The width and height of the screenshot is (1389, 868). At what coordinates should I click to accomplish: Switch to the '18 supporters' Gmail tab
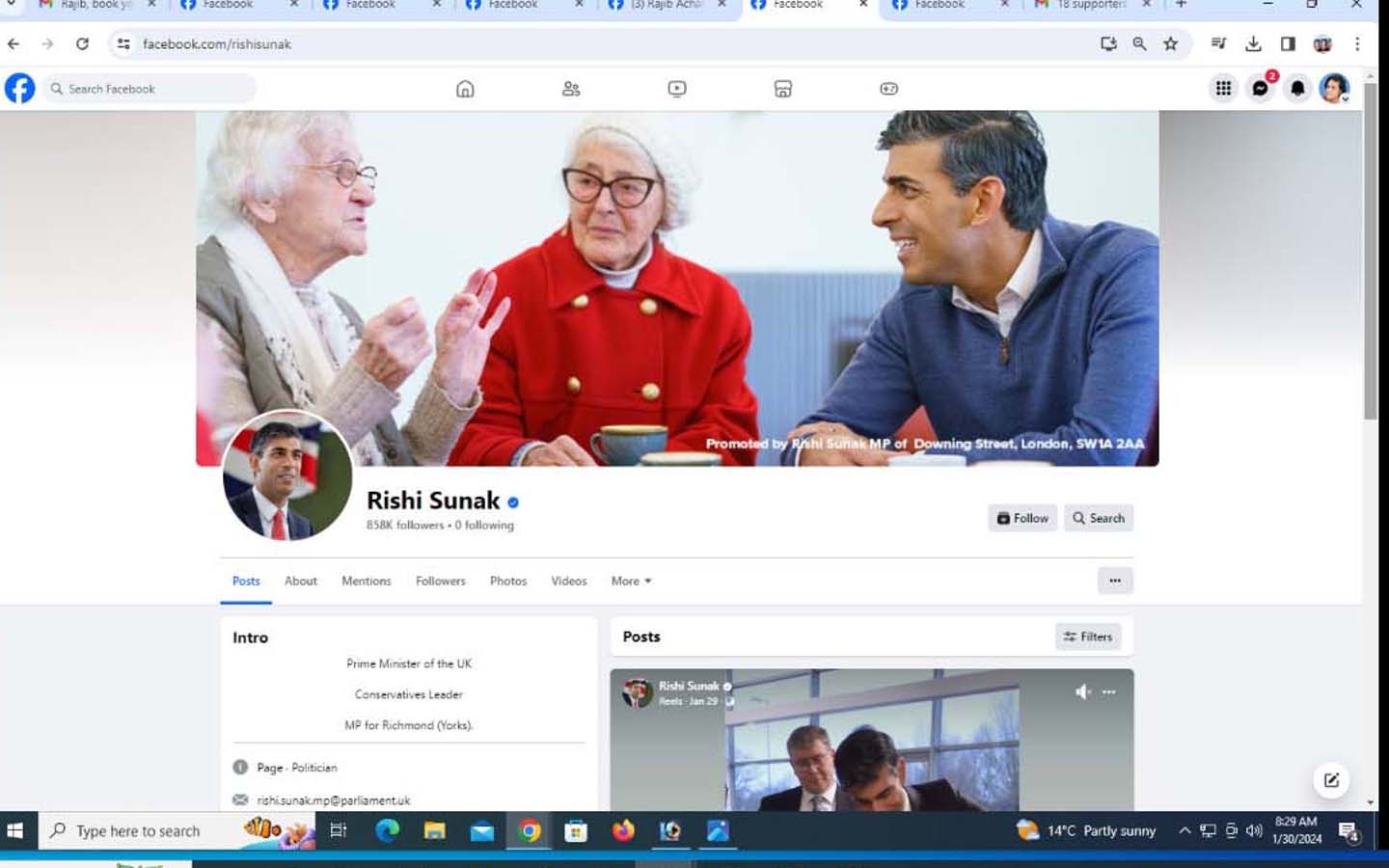(x=1091, y=5)
